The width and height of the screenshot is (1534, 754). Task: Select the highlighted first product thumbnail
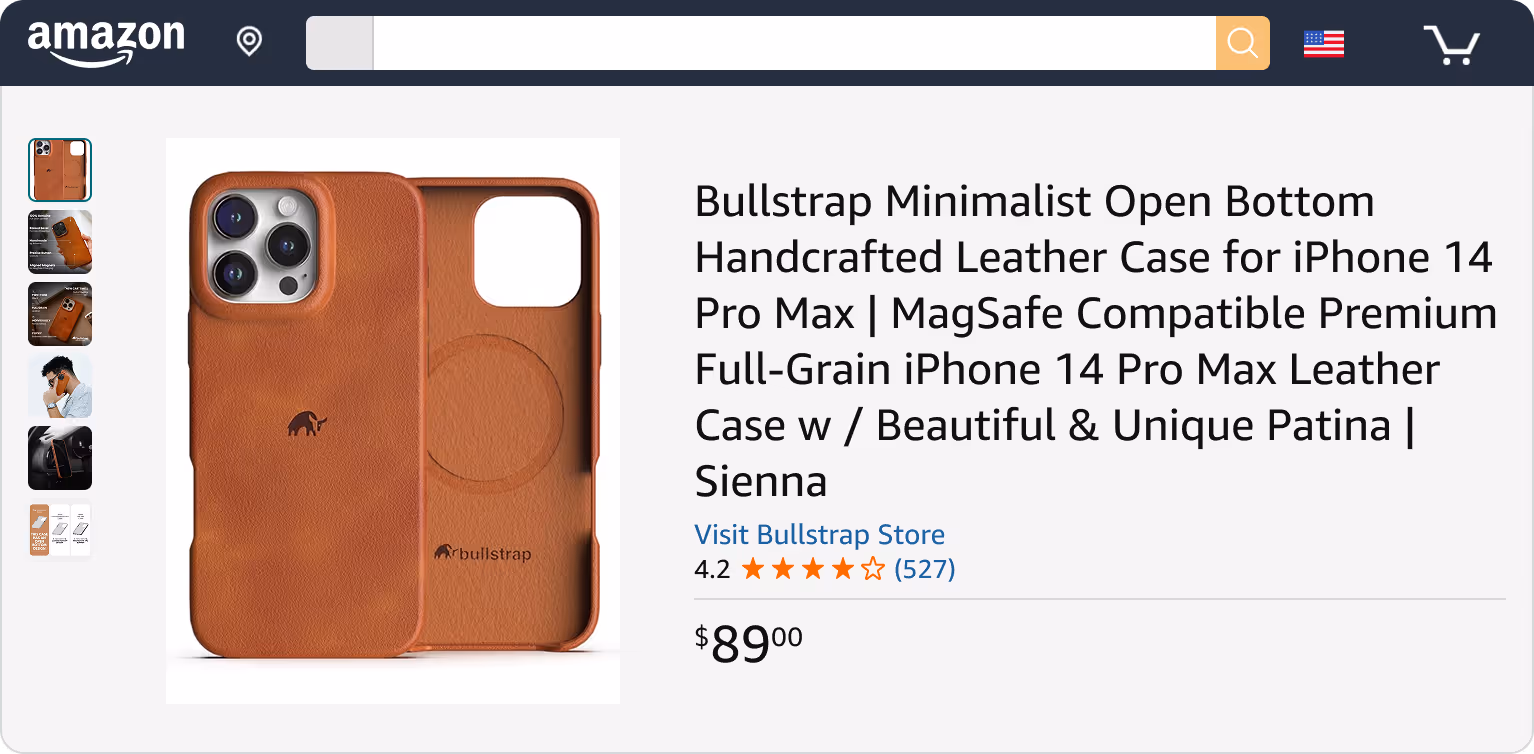[x=60, y=170]
